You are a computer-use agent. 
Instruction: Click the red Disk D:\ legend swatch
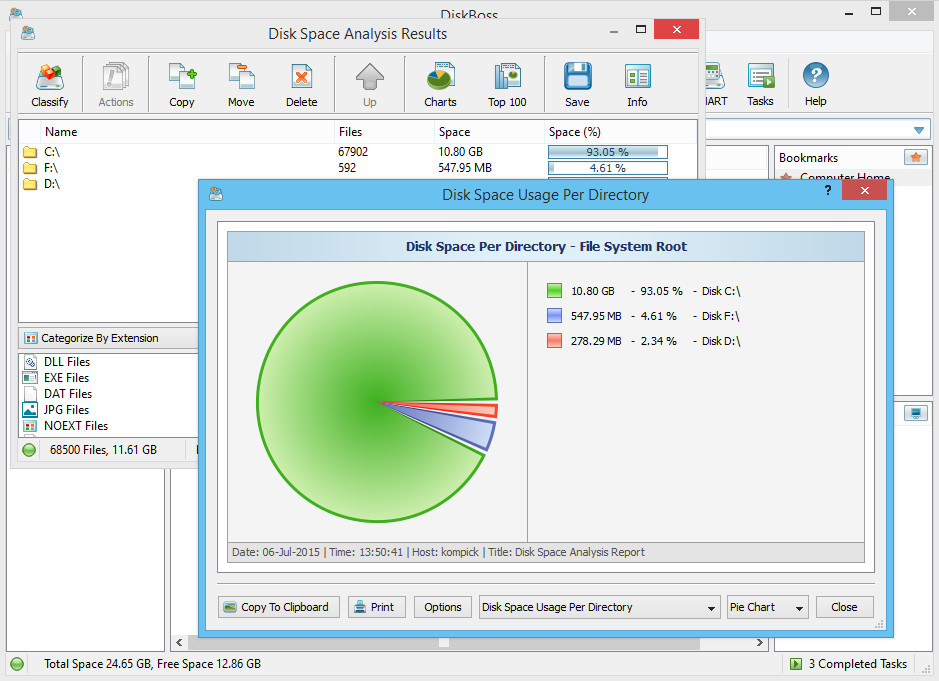555,341
